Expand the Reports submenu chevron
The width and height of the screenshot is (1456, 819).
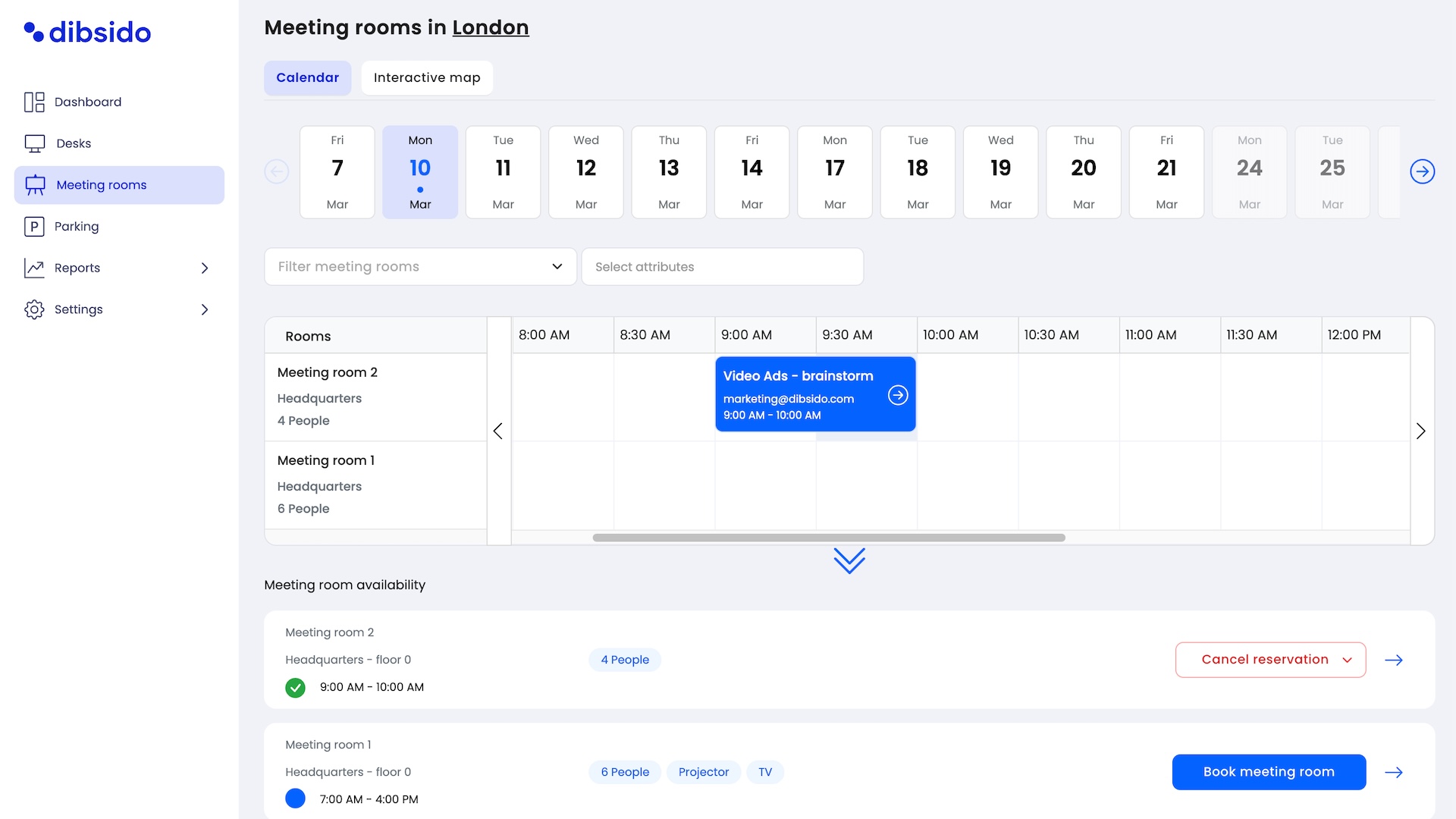(x=205, y=268)
